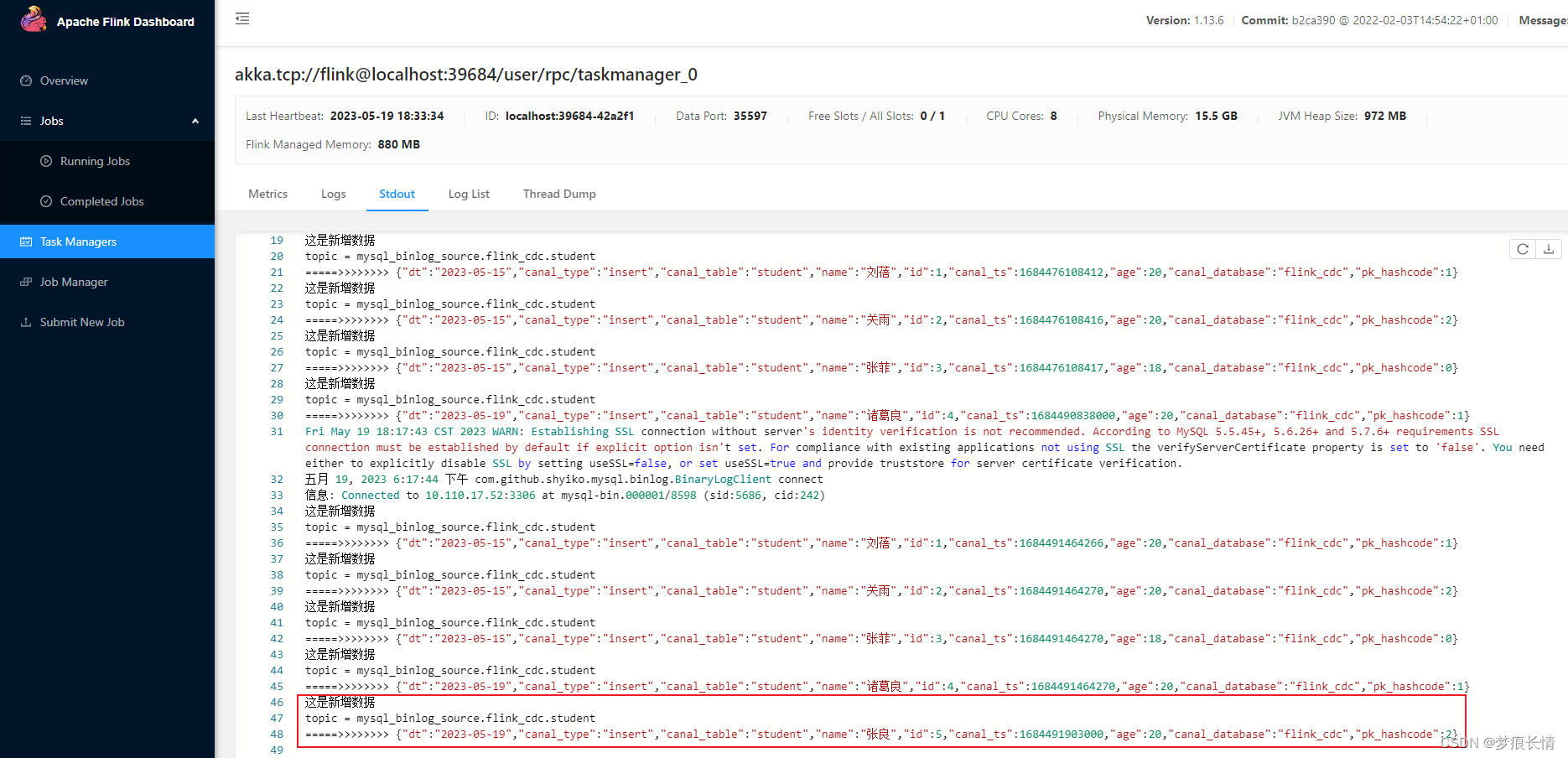Click the Commit b2ca390 text
Image resolution: width=1568 pixels, height=758 pixels.
[x=1369, y=20]
